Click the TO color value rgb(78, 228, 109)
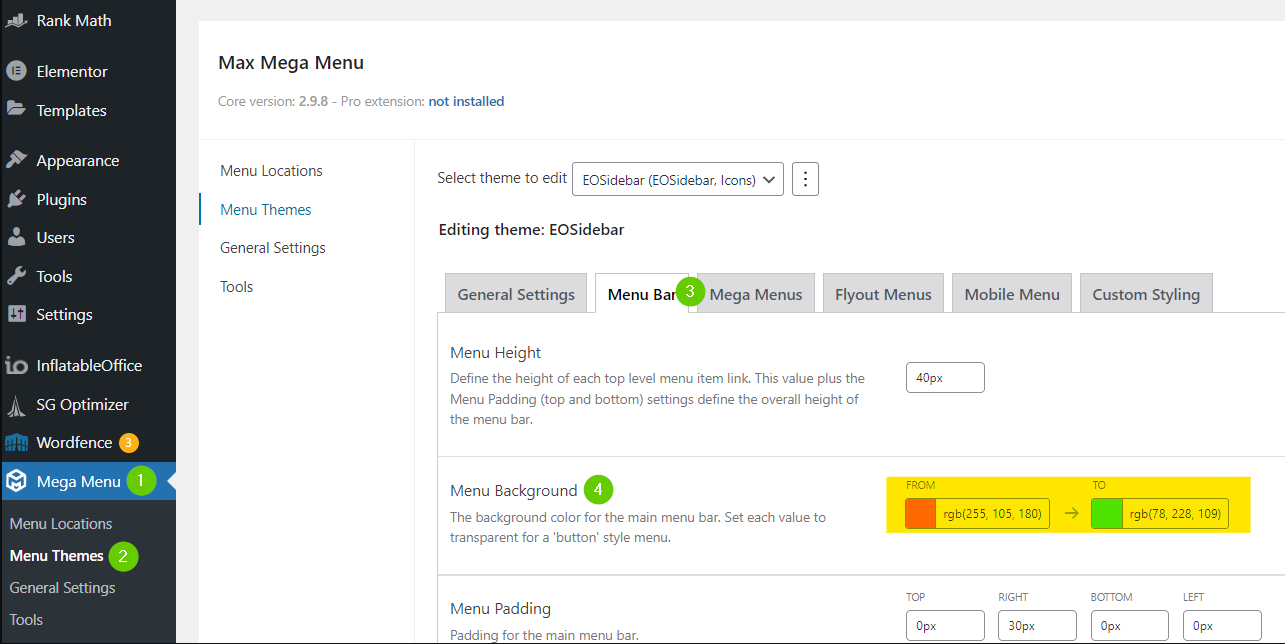 1175,514
